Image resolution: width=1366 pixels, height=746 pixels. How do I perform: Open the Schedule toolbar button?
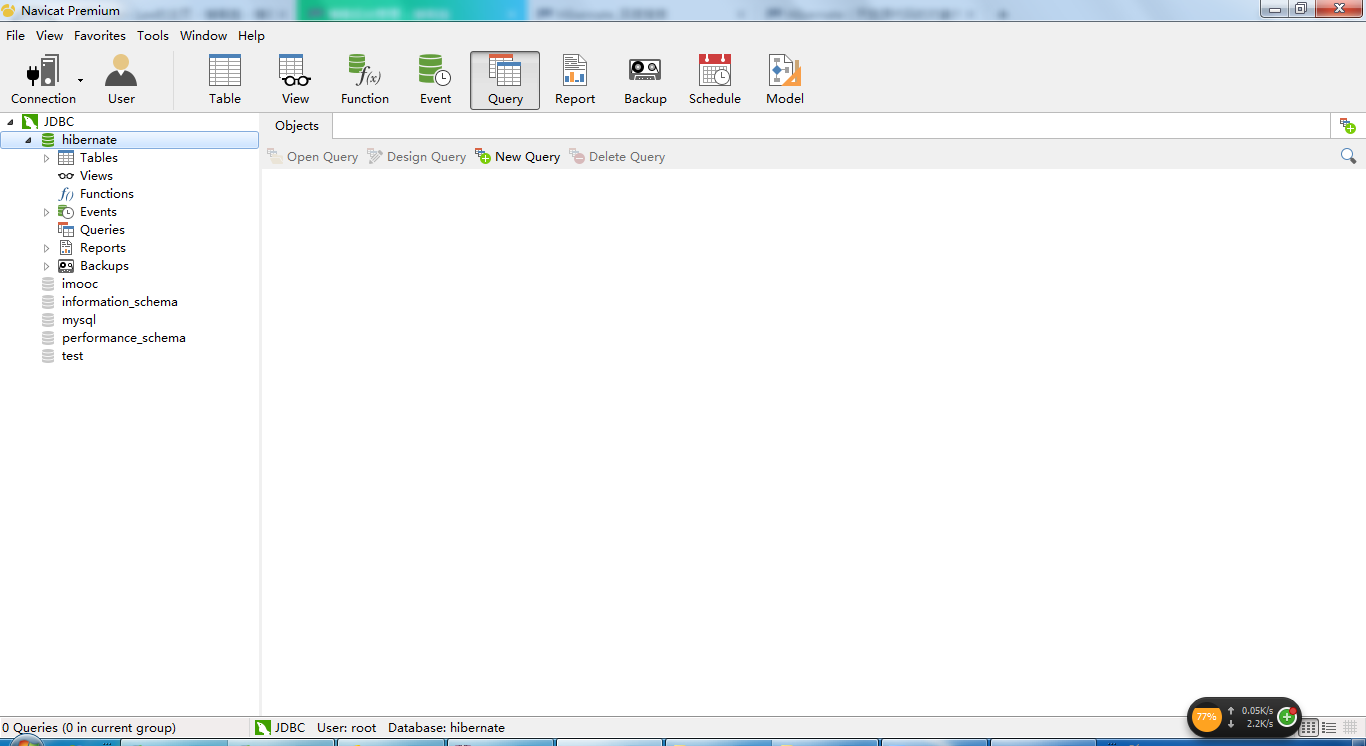(715, 80)
